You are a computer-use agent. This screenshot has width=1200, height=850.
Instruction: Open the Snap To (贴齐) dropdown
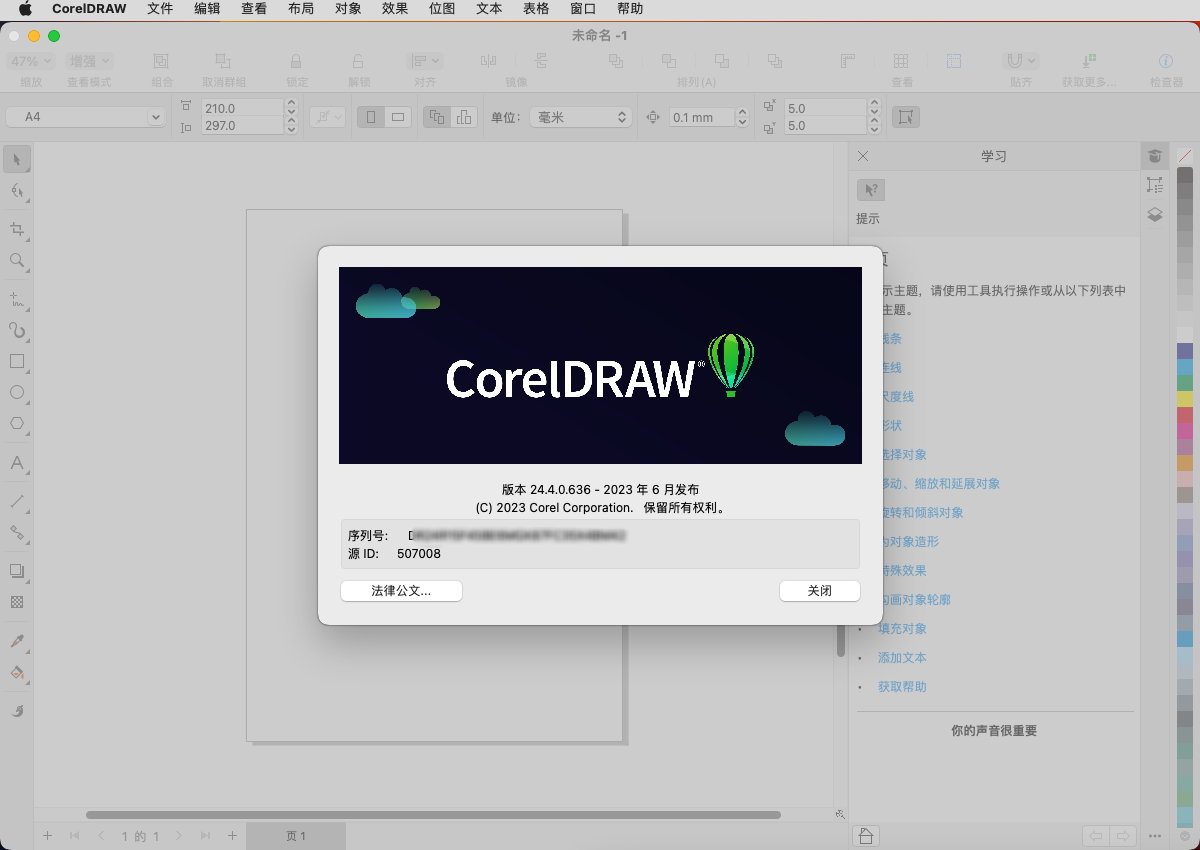tap(1020, 61)
